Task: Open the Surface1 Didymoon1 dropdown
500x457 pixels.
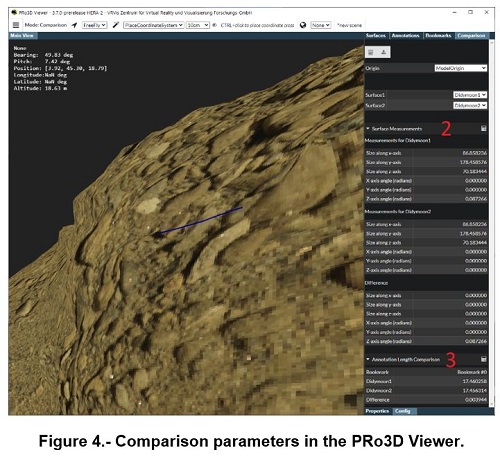Action: [x=470, y=95]
